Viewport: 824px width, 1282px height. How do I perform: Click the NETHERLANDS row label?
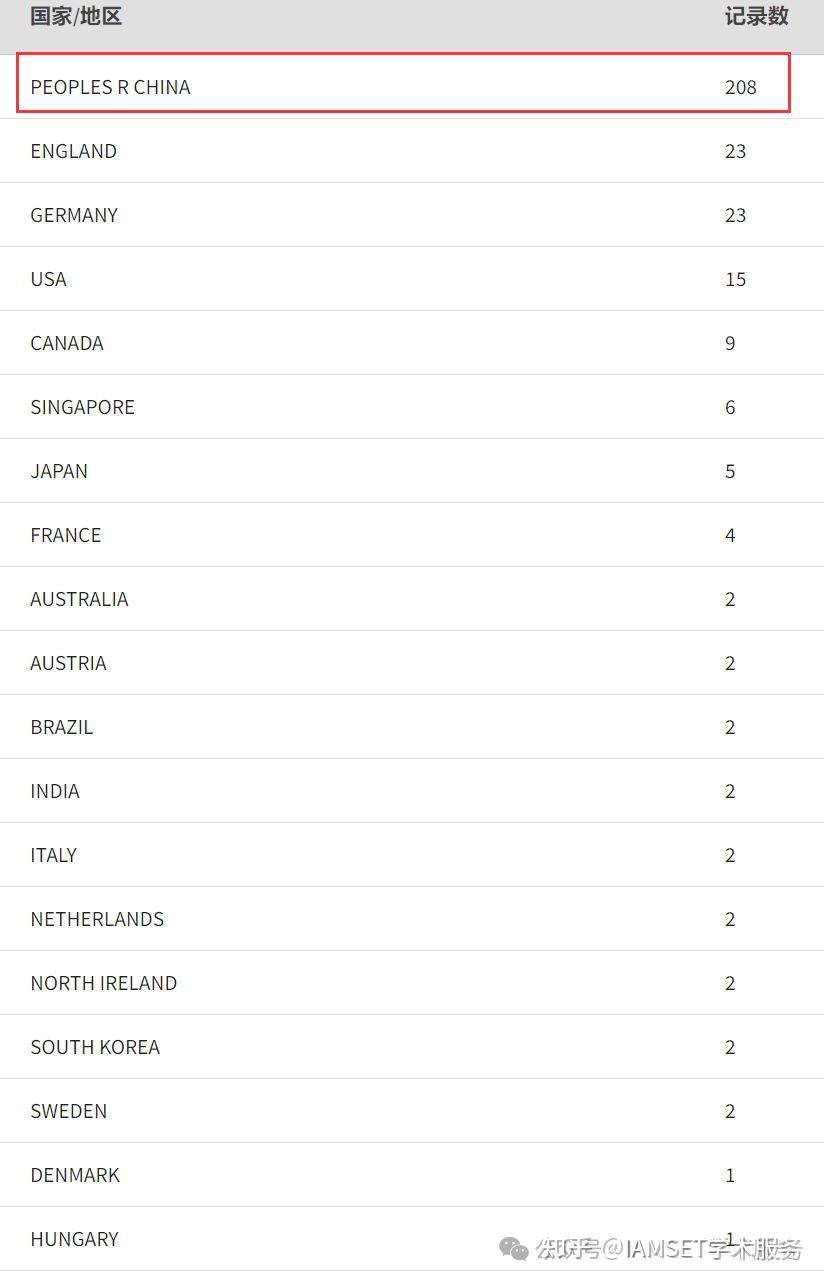(x=97, y=919)
